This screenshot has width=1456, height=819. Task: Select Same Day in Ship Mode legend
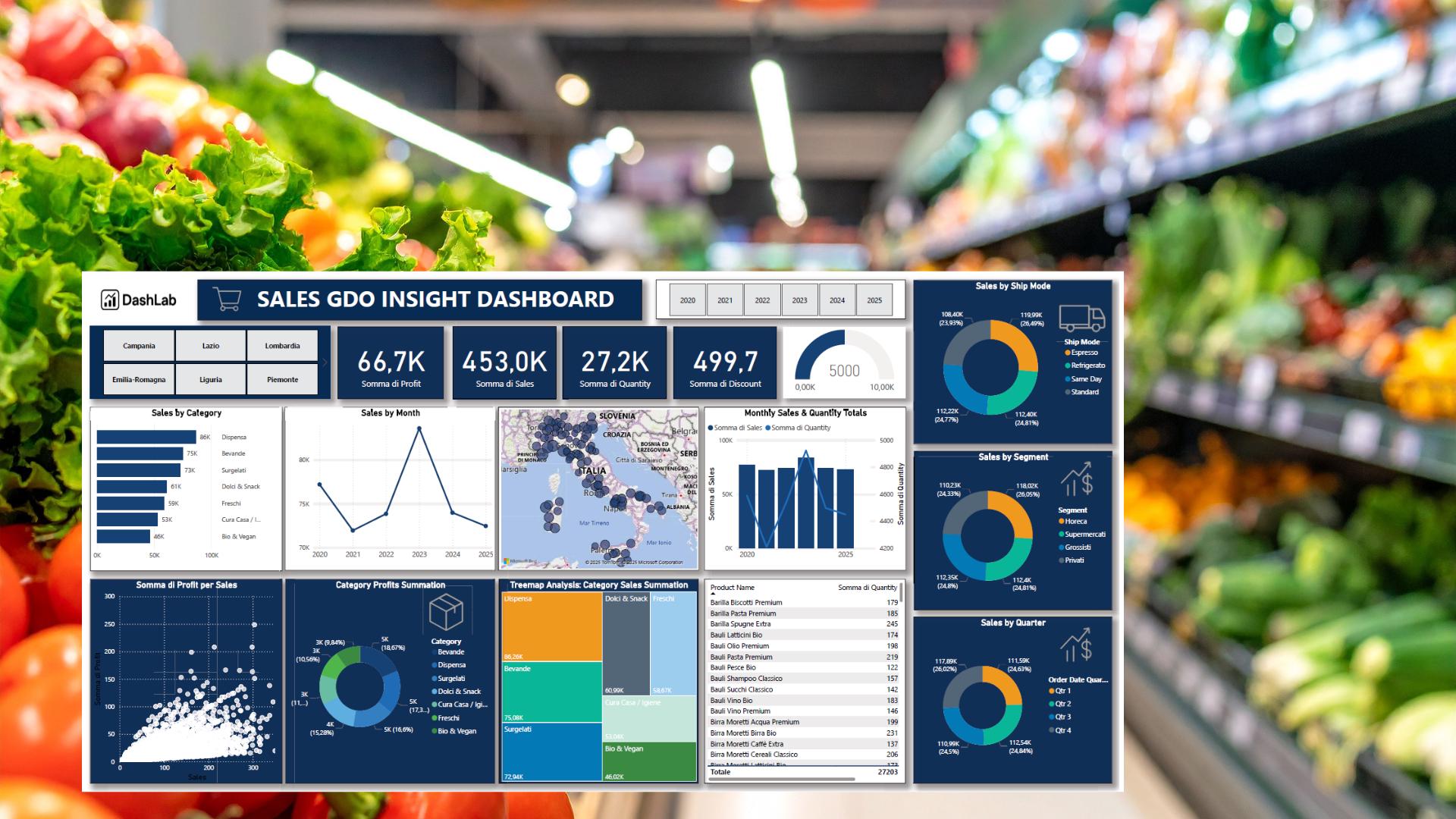point(1084,379)
